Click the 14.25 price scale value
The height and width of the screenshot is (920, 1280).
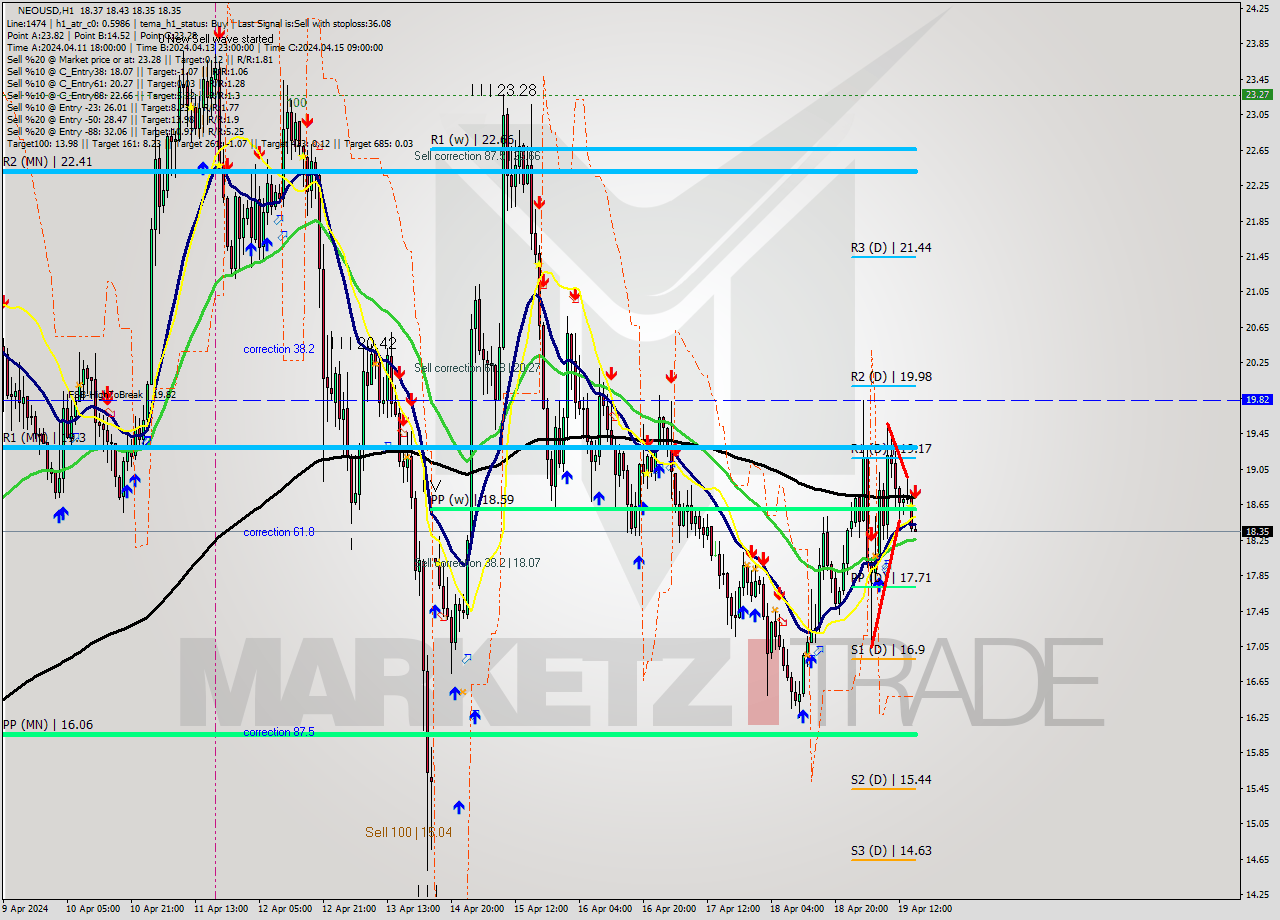(x=1256, y=894)
